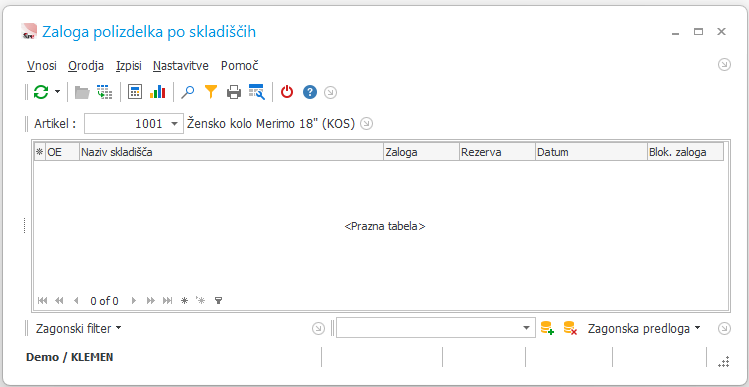The height and width of the screenshot is (387, 749).
Task: Click the toolbar customize arrow circle icon
Action: (x=331, y=92)
